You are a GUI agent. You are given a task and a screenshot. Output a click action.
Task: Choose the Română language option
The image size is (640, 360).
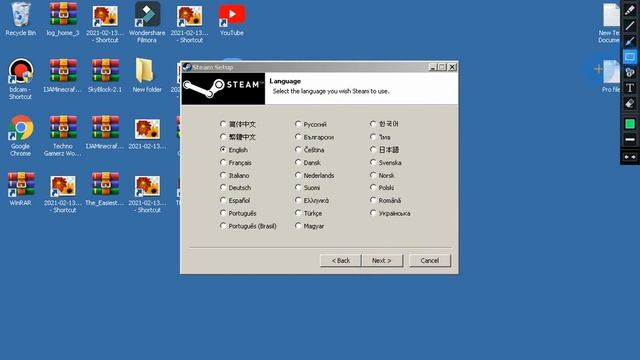point(373,200)
